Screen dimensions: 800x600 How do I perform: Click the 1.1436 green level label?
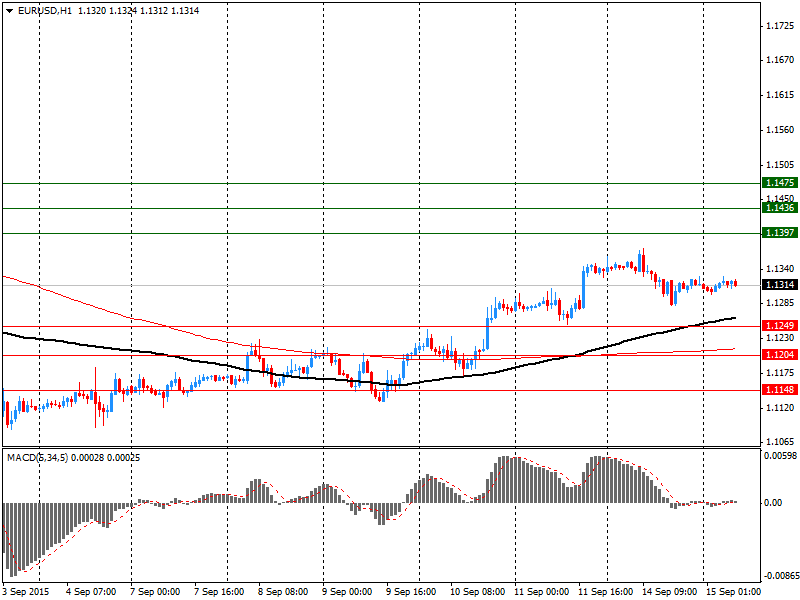[x=780, y=208]
